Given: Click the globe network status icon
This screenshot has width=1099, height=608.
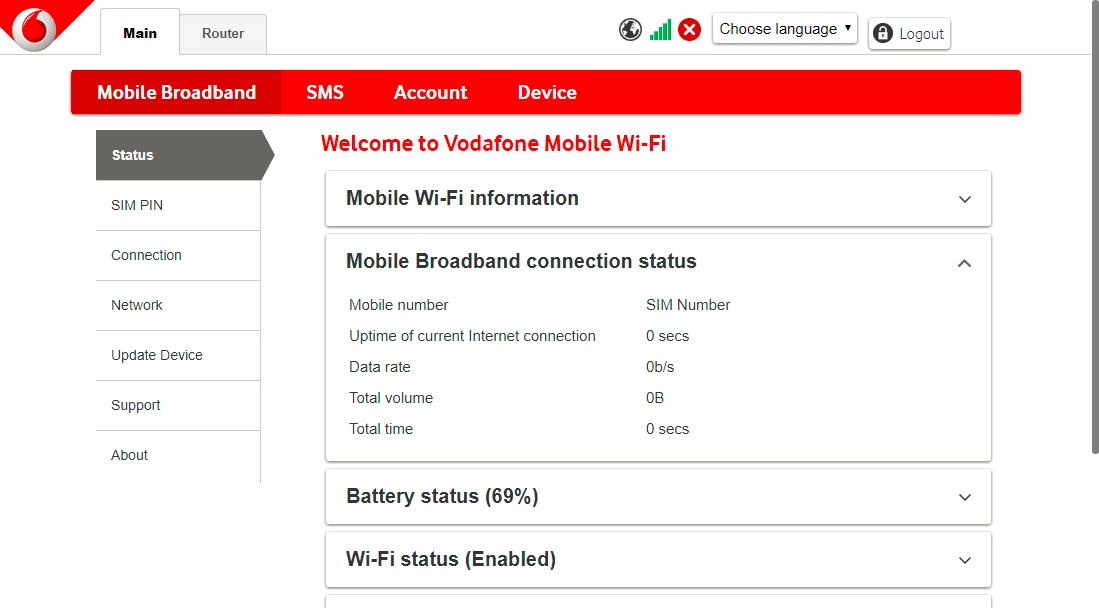Looking at the screenshot, I should [x=630, y=29].
